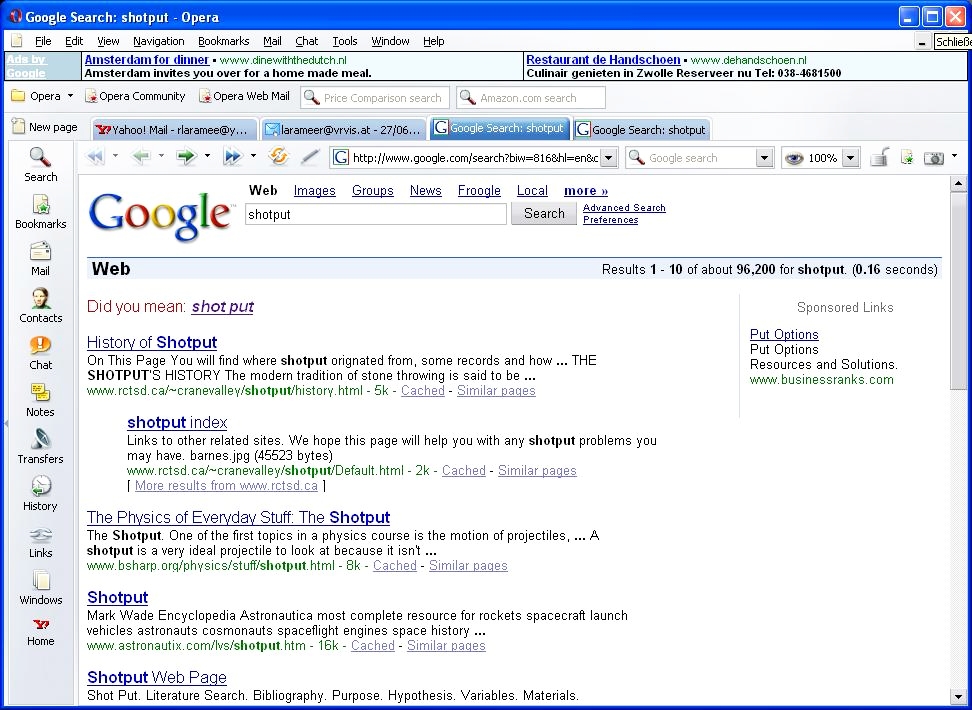Open the "History of Shotput" result
The height and width of the screenshot is (710, 972).
151,342
